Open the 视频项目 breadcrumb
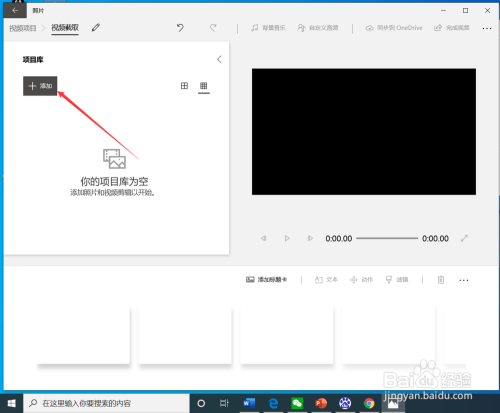Viewport: 500px width, 413px height. click(23, 28)
